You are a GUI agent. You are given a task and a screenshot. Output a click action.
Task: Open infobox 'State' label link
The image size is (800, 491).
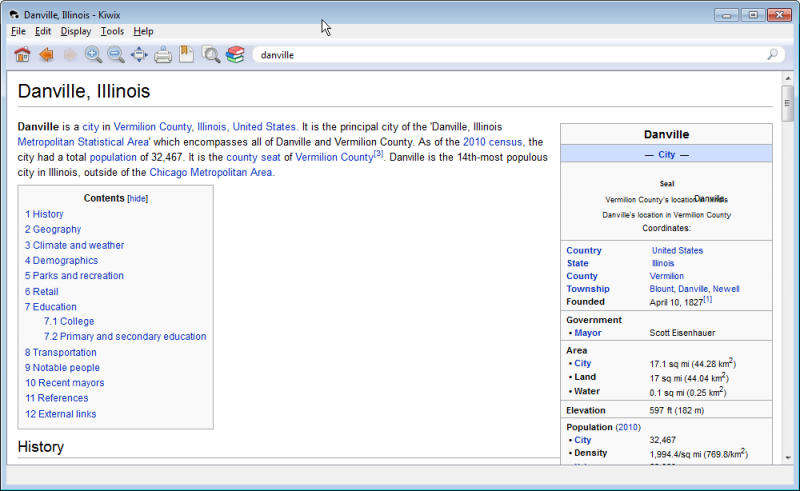pyautogui.click(x=578, y=263)
